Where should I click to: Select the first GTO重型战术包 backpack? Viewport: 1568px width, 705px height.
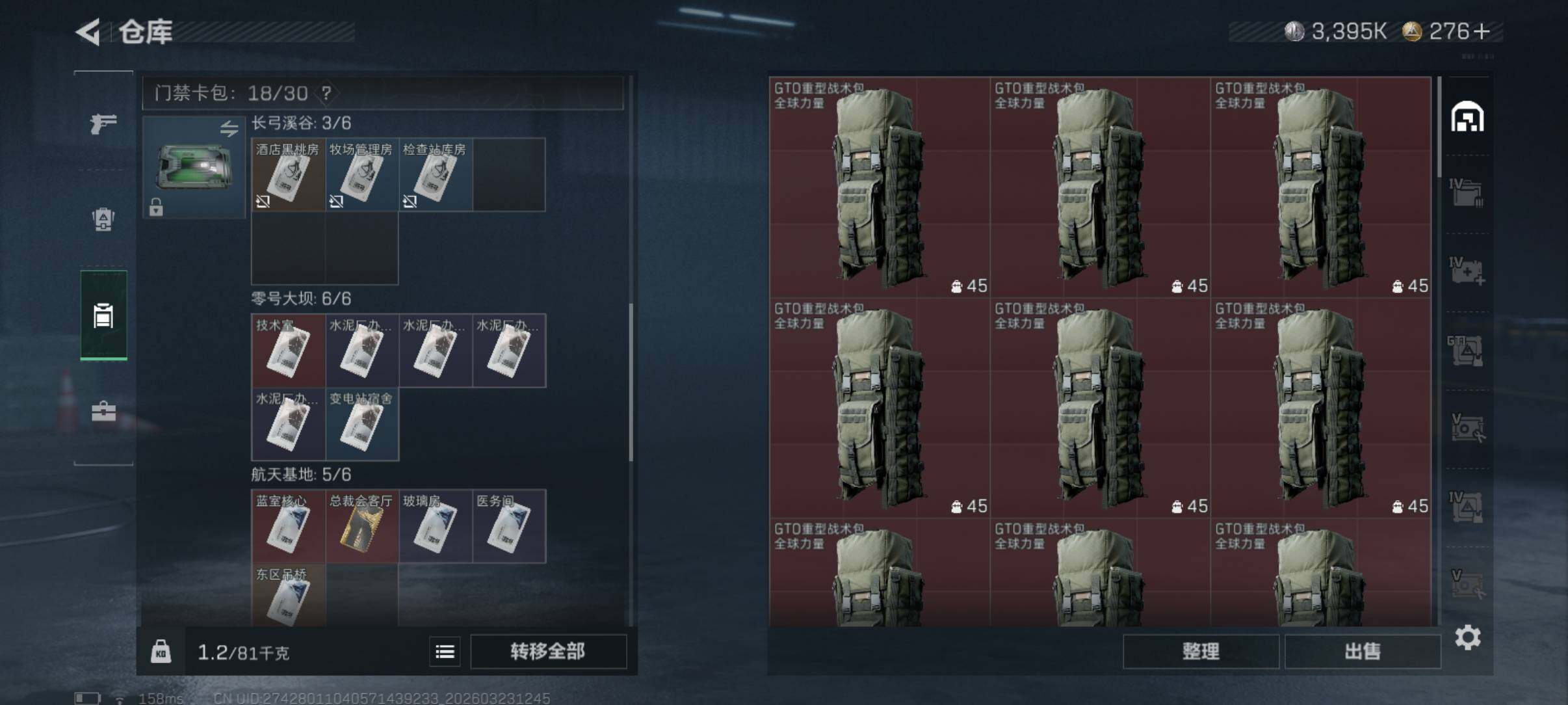point(880,187)
